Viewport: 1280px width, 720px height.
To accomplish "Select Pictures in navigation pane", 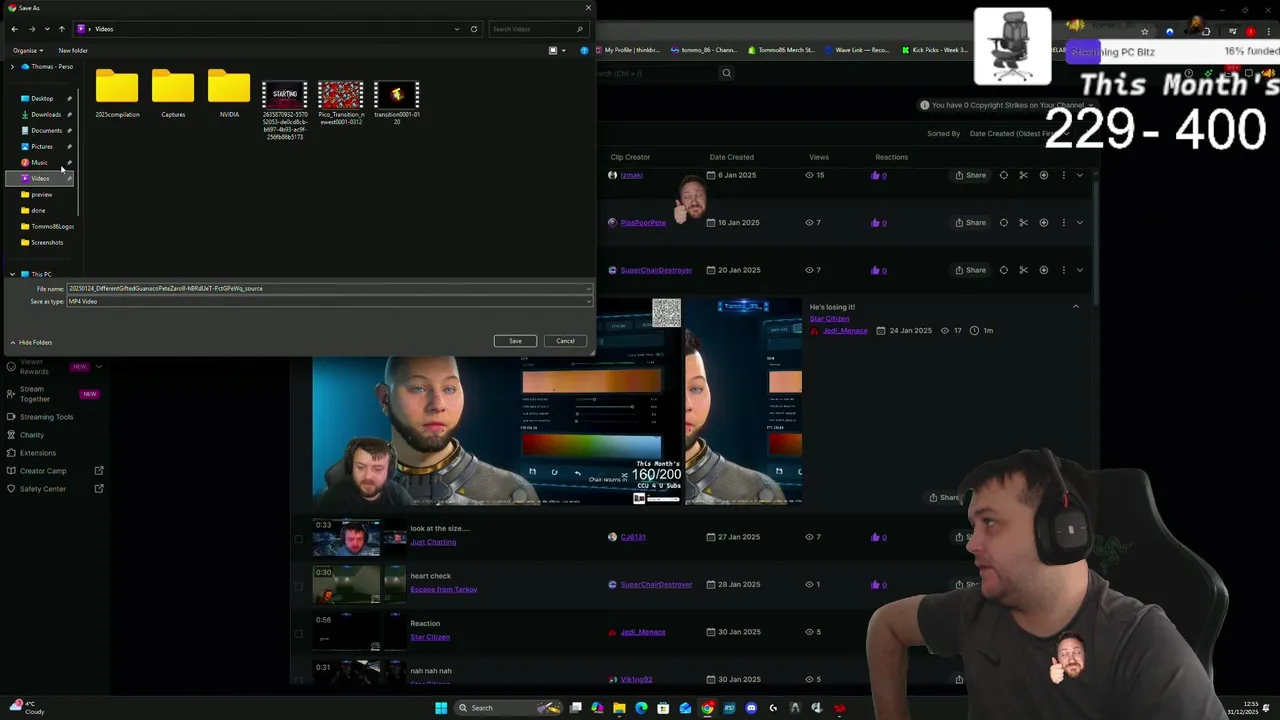I will [x=41, y=146].
